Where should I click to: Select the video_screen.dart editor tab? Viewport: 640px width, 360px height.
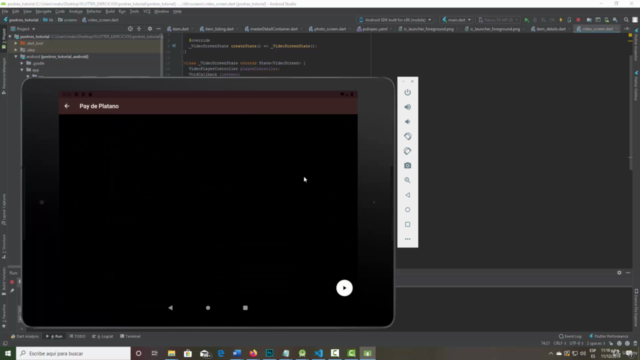(x=597, y=29)
